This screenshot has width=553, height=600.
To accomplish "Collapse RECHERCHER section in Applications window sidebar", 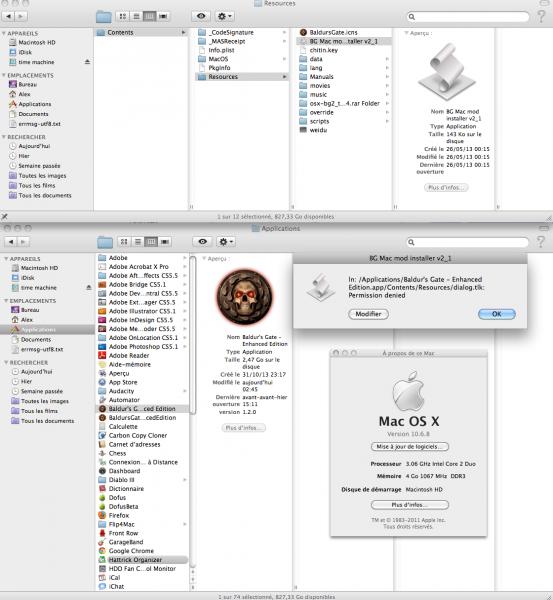I will pos(6,362).
